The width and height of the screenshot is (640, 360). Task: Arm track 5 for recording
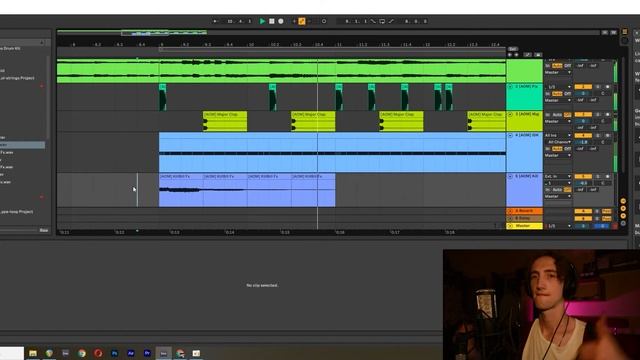(x=607, y=176)
